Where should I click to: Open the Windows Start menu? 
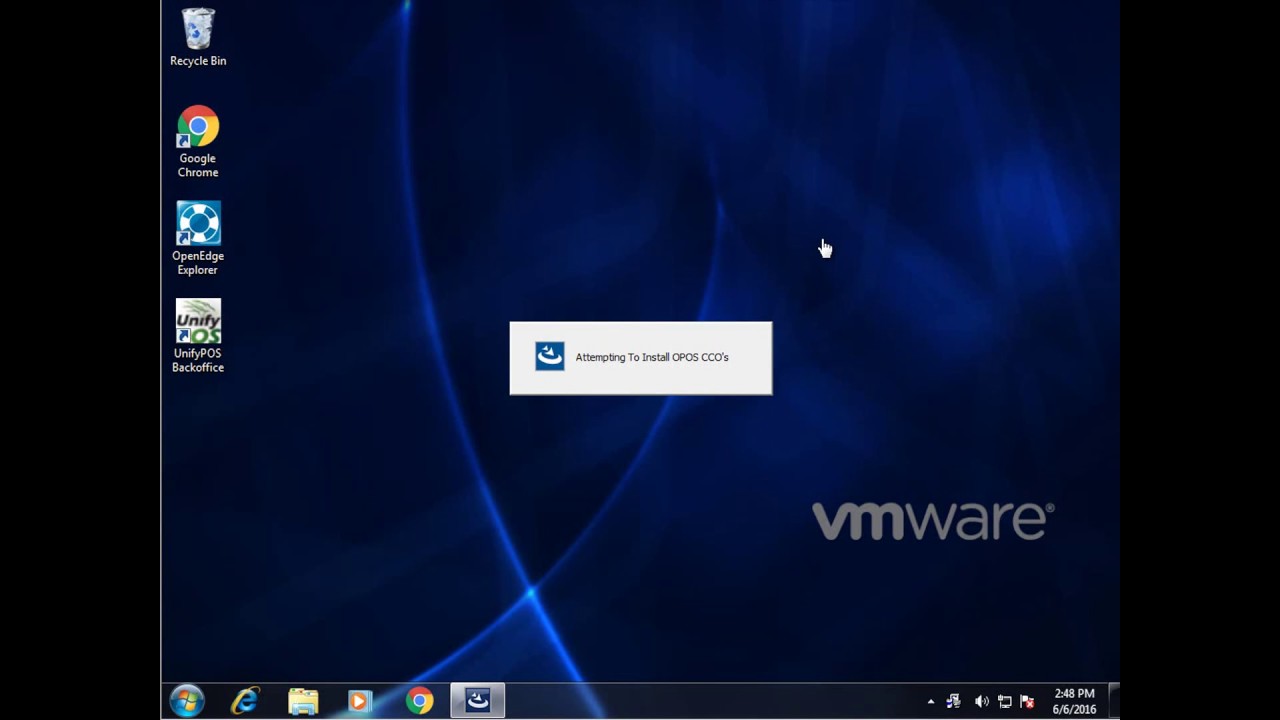[187, 701]
